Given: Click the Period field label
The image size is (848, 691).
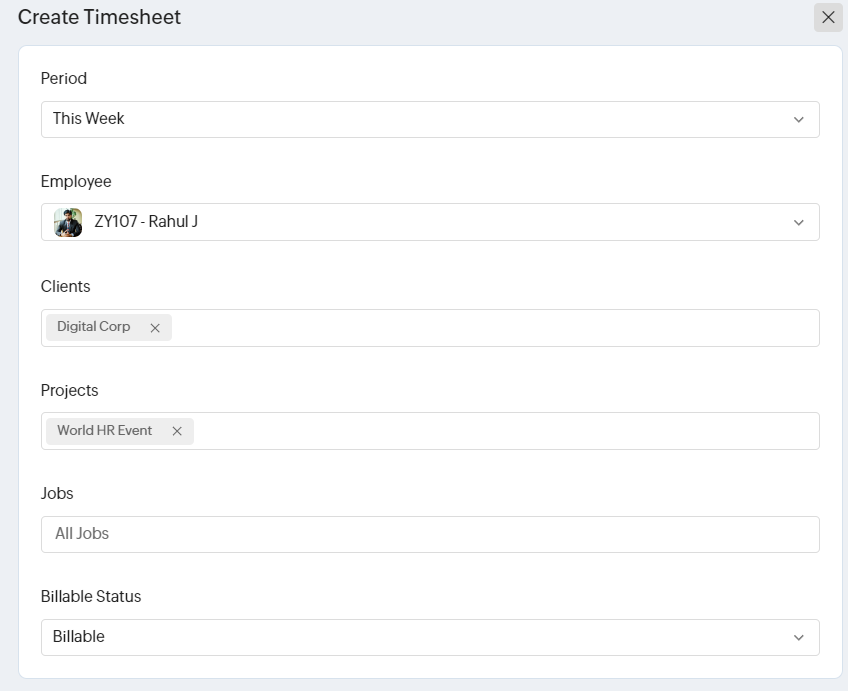Looking at the screenshot, I should coord(63,78).
